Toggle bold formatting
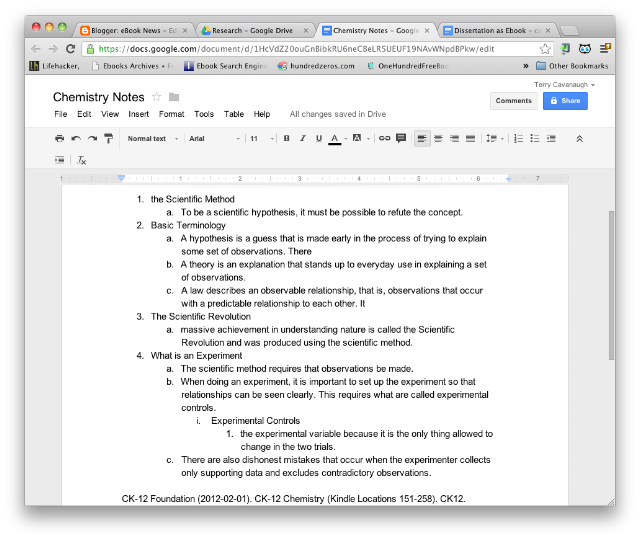This screenshot has height=540, width=640. pyautogui.click(x=287, y=138)
